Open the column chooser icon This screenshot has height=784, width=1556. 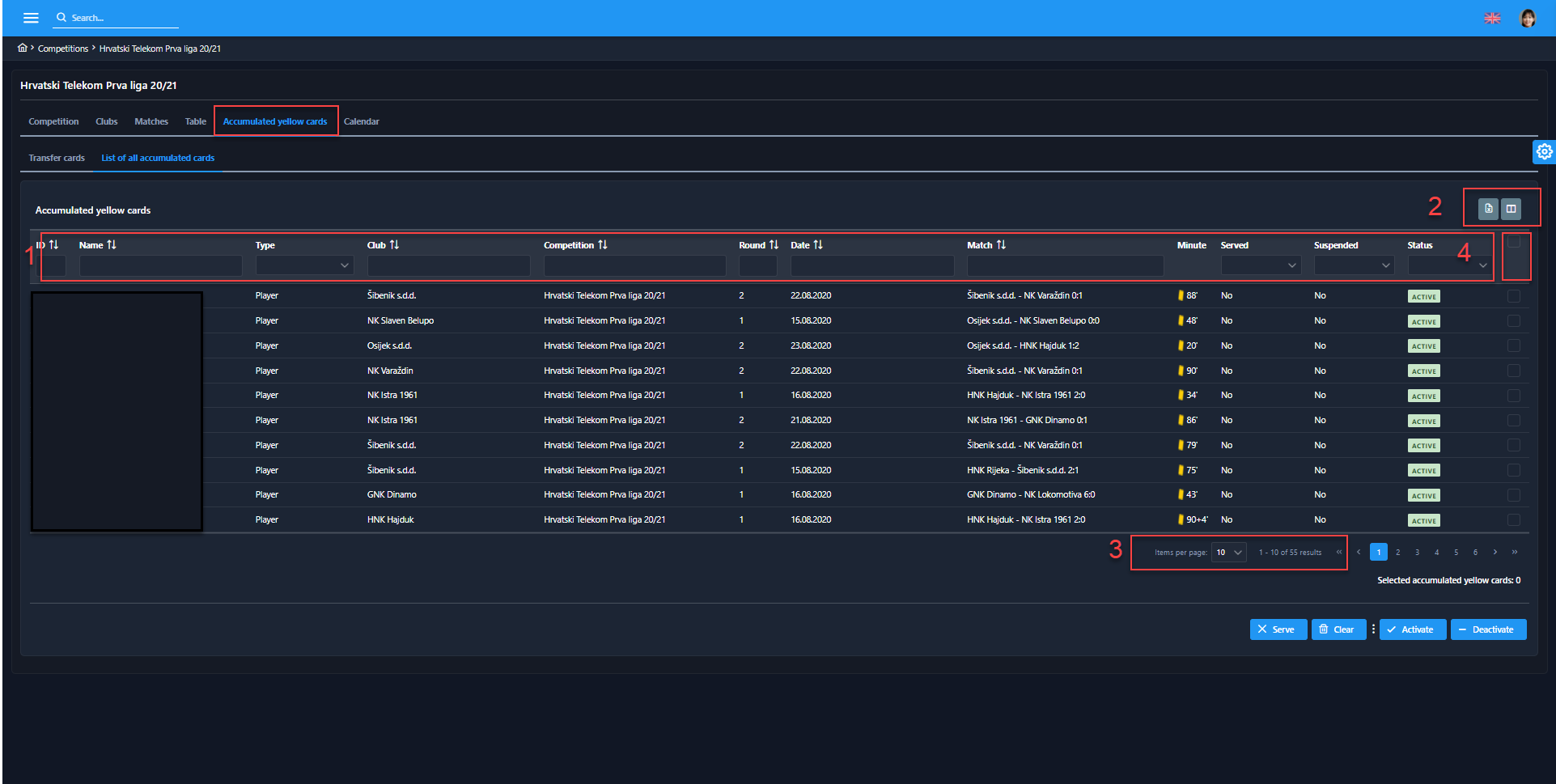coord(1511,209)
